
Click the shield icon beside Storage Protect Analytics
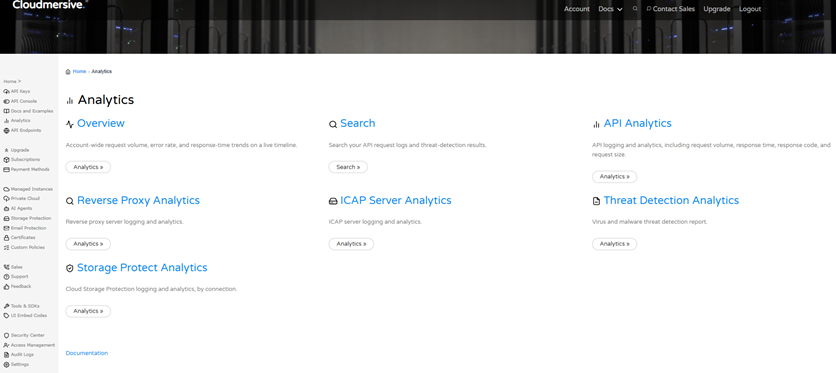click(70, 269)
